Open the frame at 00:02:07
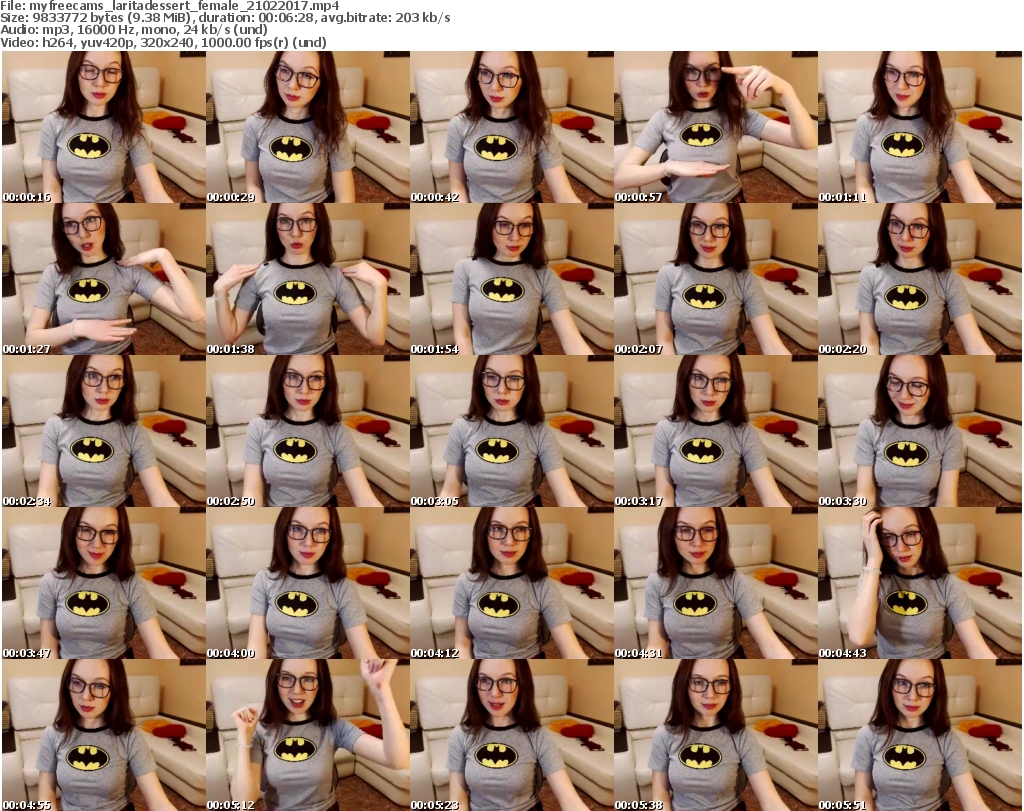This screenshot has width=1024, height=811. click(x=715, y=279)
